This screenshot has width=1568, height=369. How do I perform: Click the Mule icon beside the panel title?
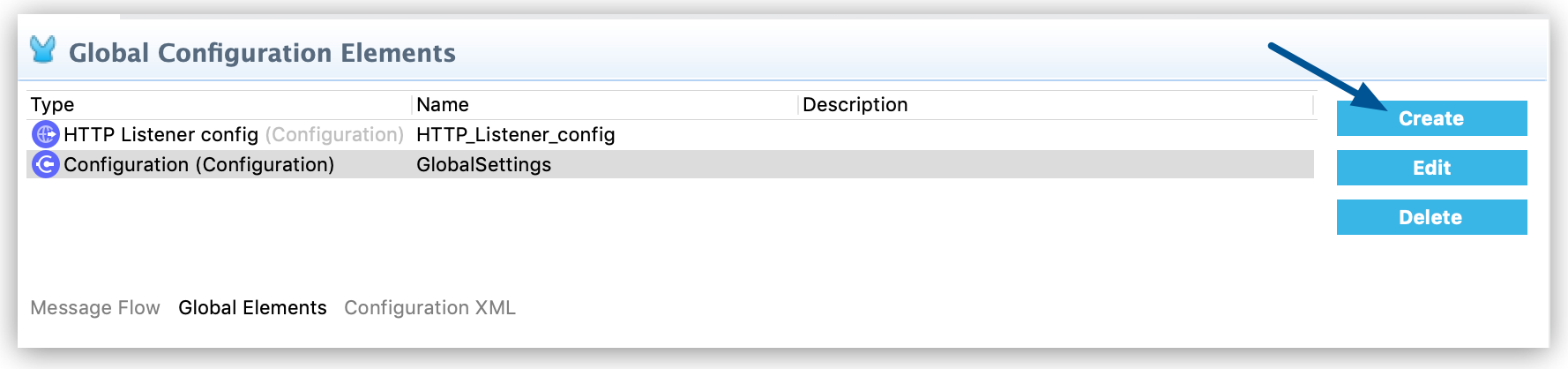tap(42, 50)
